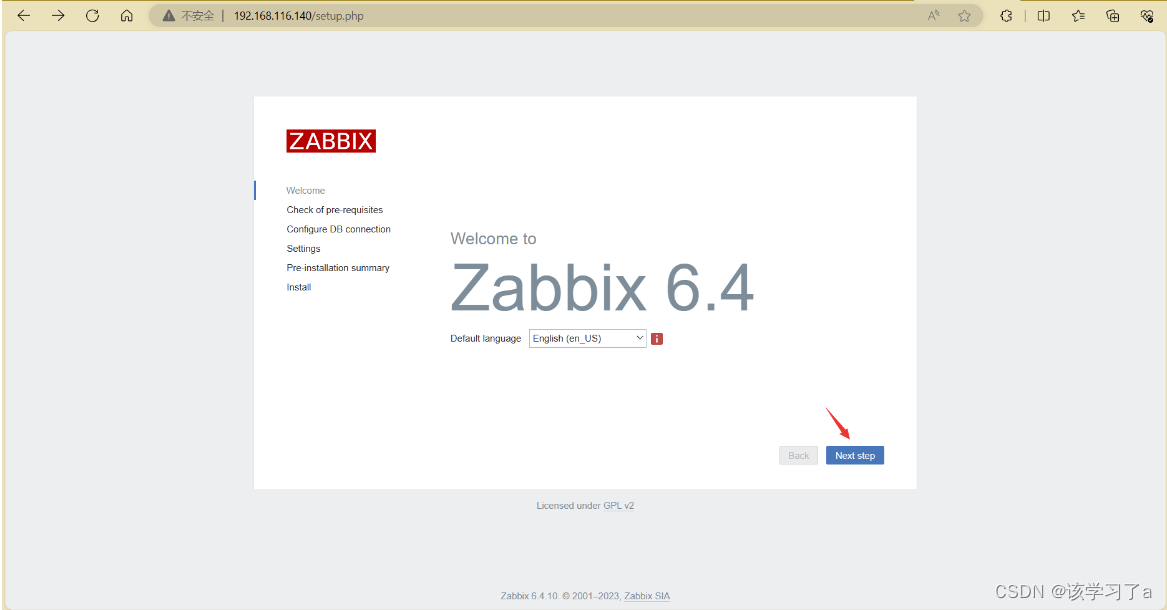Click the ZABBIX logo
The height and width of the screenshot is (610, 1167).
click(331, 141)
